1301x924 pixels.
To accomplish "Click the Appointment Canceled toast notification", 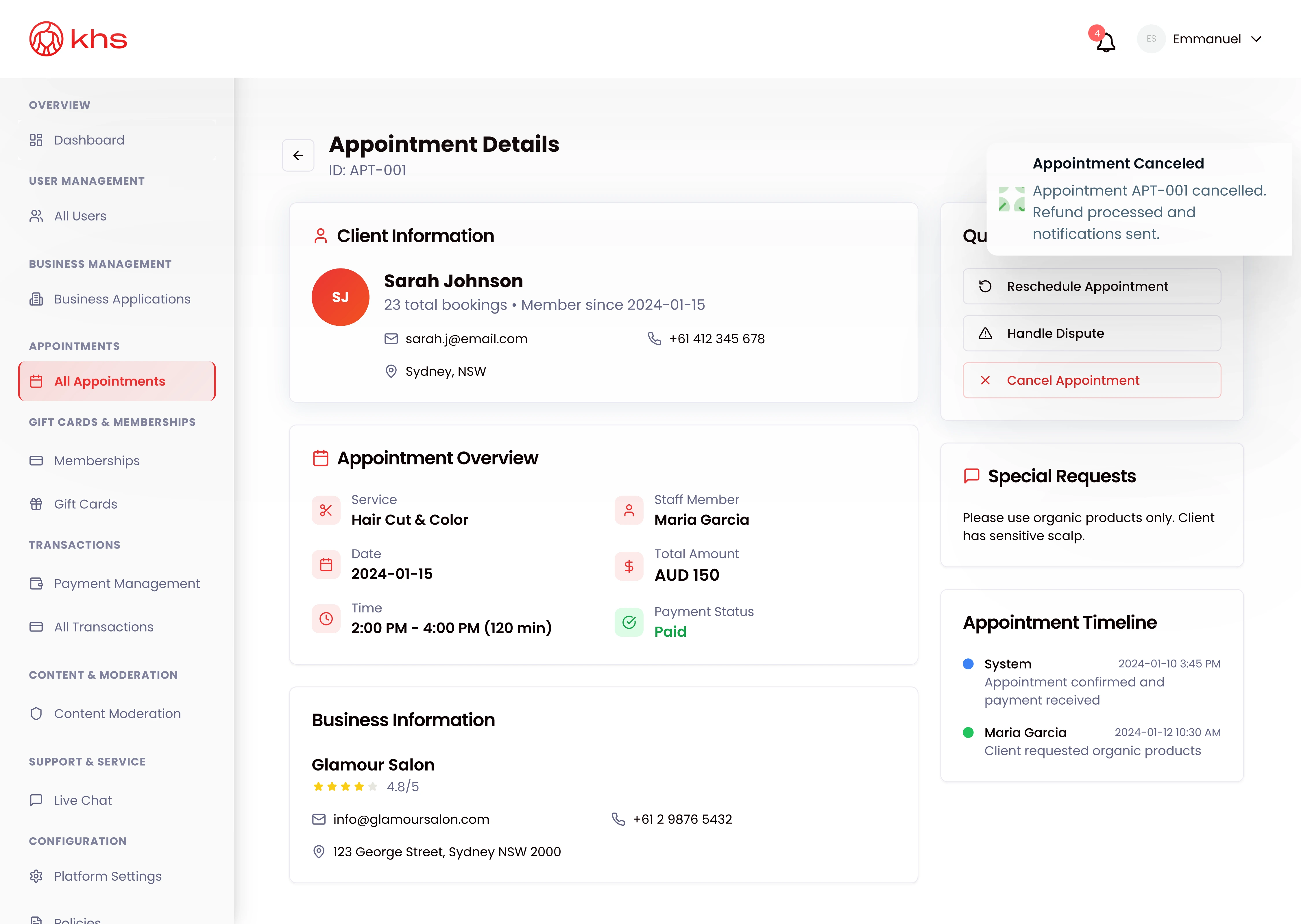I will (x=1139, y=199).
